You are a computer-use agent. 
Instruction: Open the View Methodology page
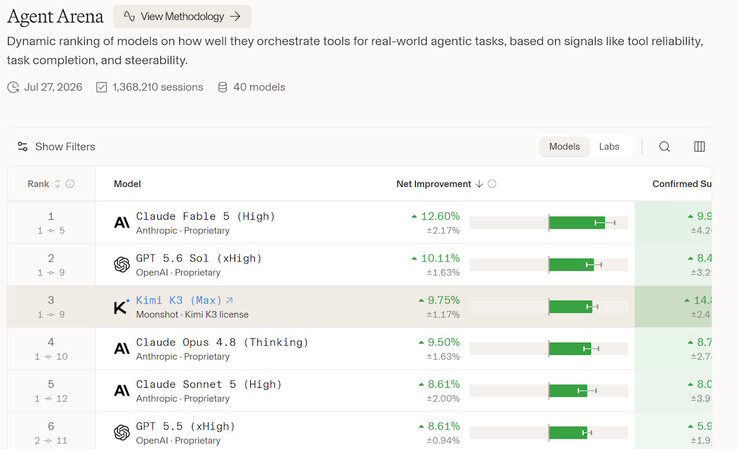[x=182, y=16]
